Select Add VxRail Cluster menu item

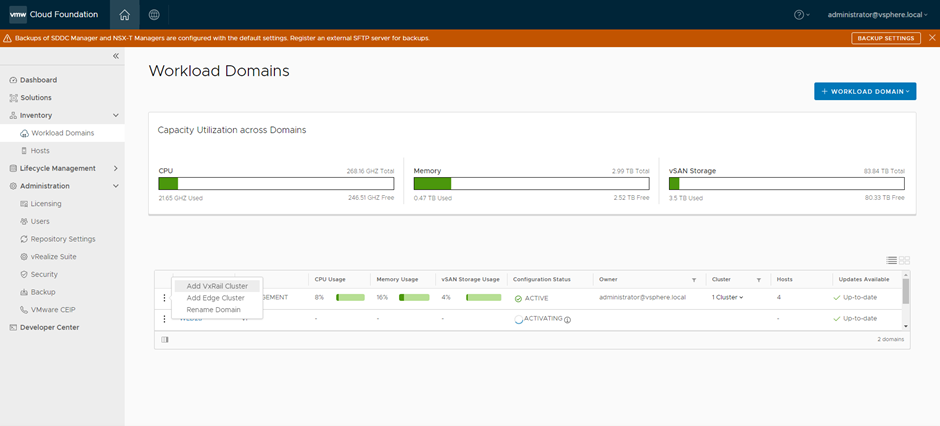coord(217,286)
